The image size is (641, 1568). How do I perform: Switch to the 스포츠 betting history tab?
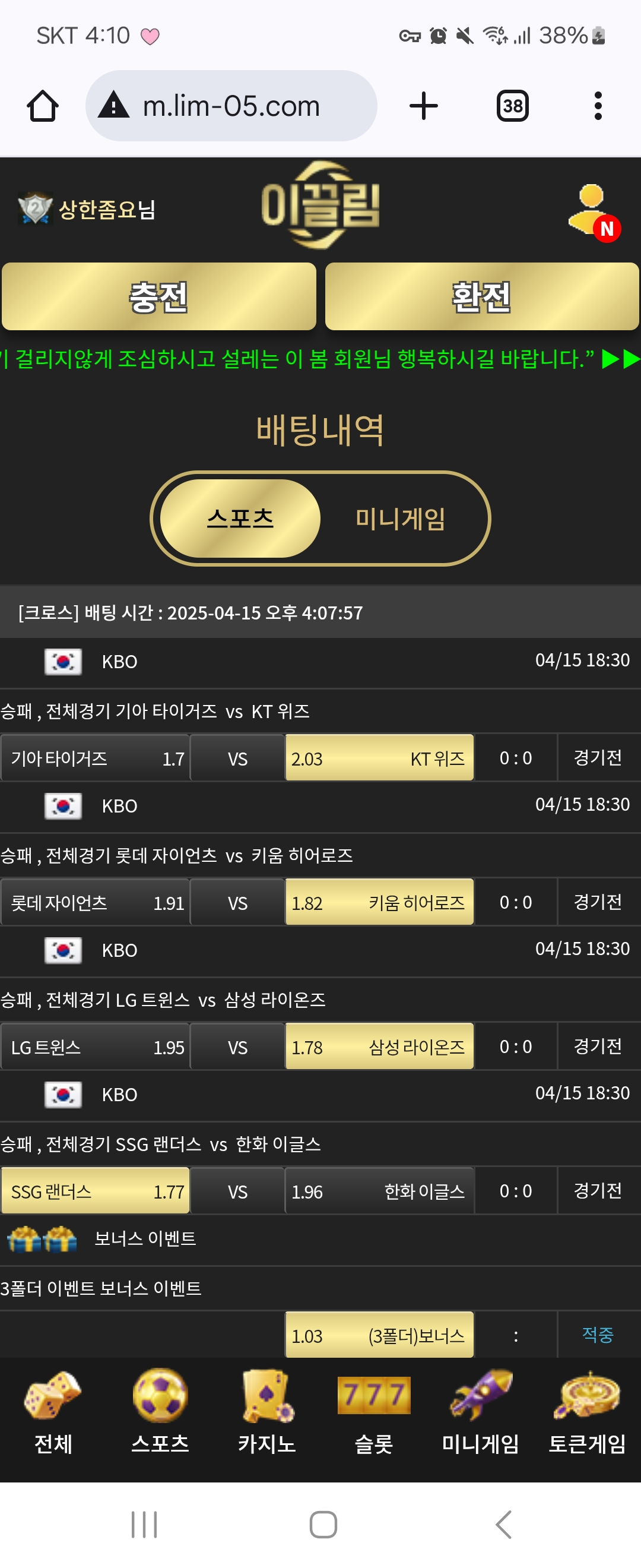tap(240, 519)
